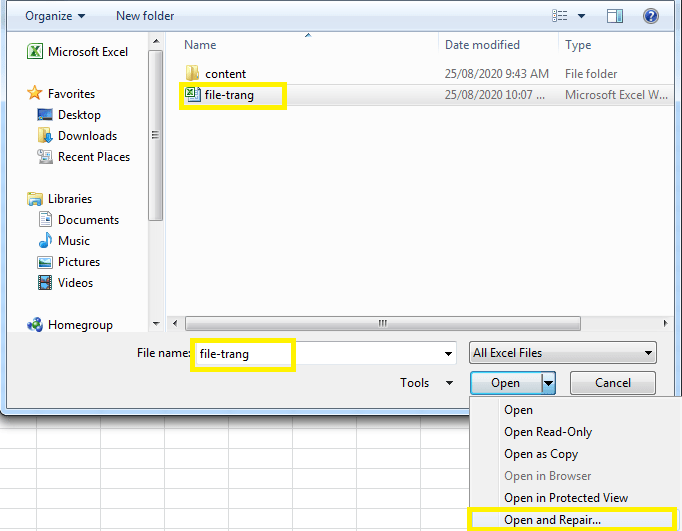The width and height of the screenshot is (682, 531).
Task: Select the Videos library label
Action: pyautogui.click(x=75, y=283)
